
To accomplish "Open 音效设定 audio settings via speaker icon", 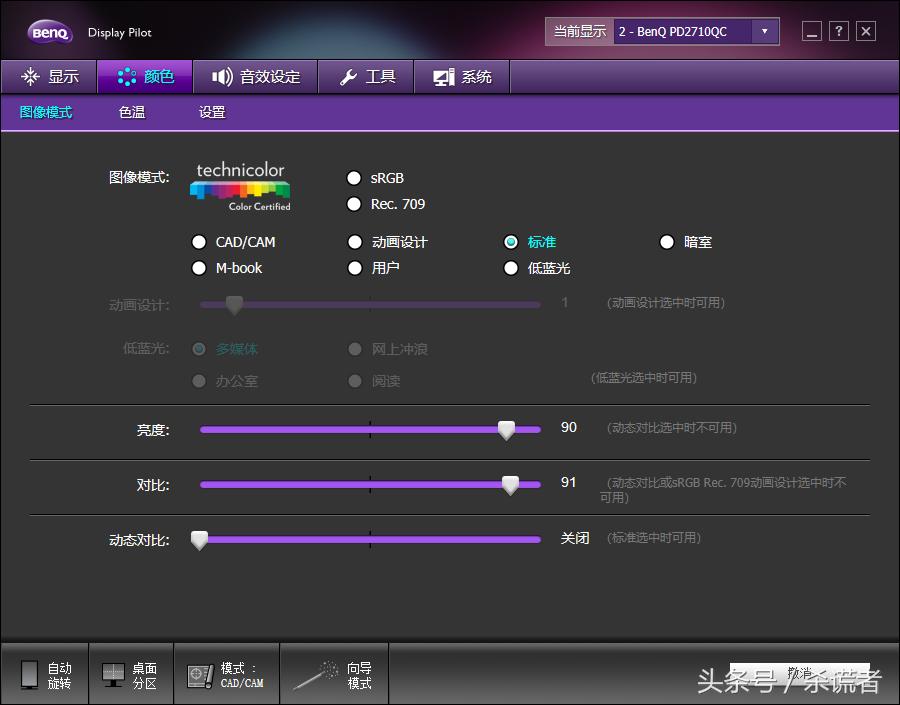I will coord(222,76).
